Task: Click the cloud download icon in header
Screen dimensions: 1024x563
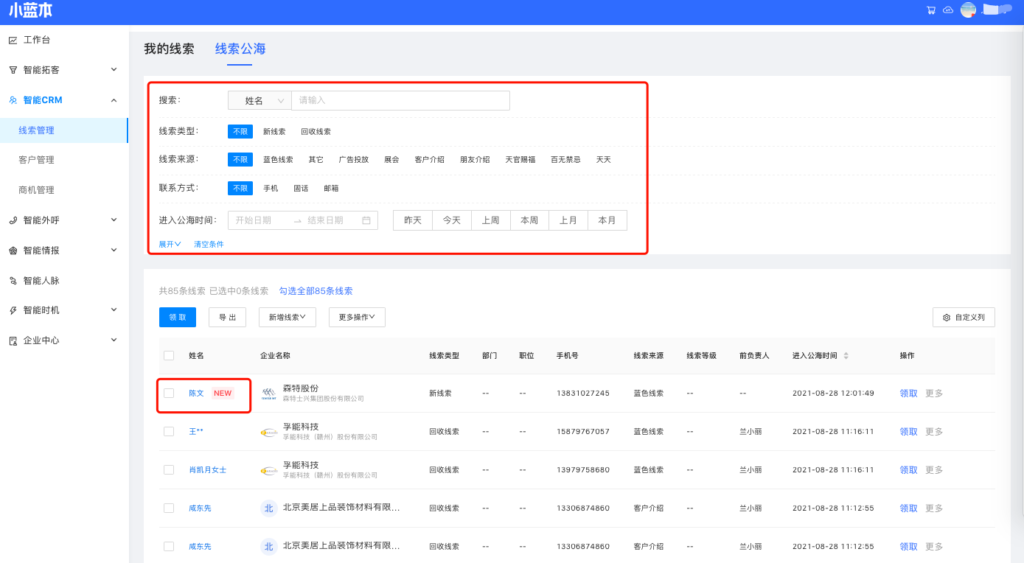Action: click(x=948, y=11)
